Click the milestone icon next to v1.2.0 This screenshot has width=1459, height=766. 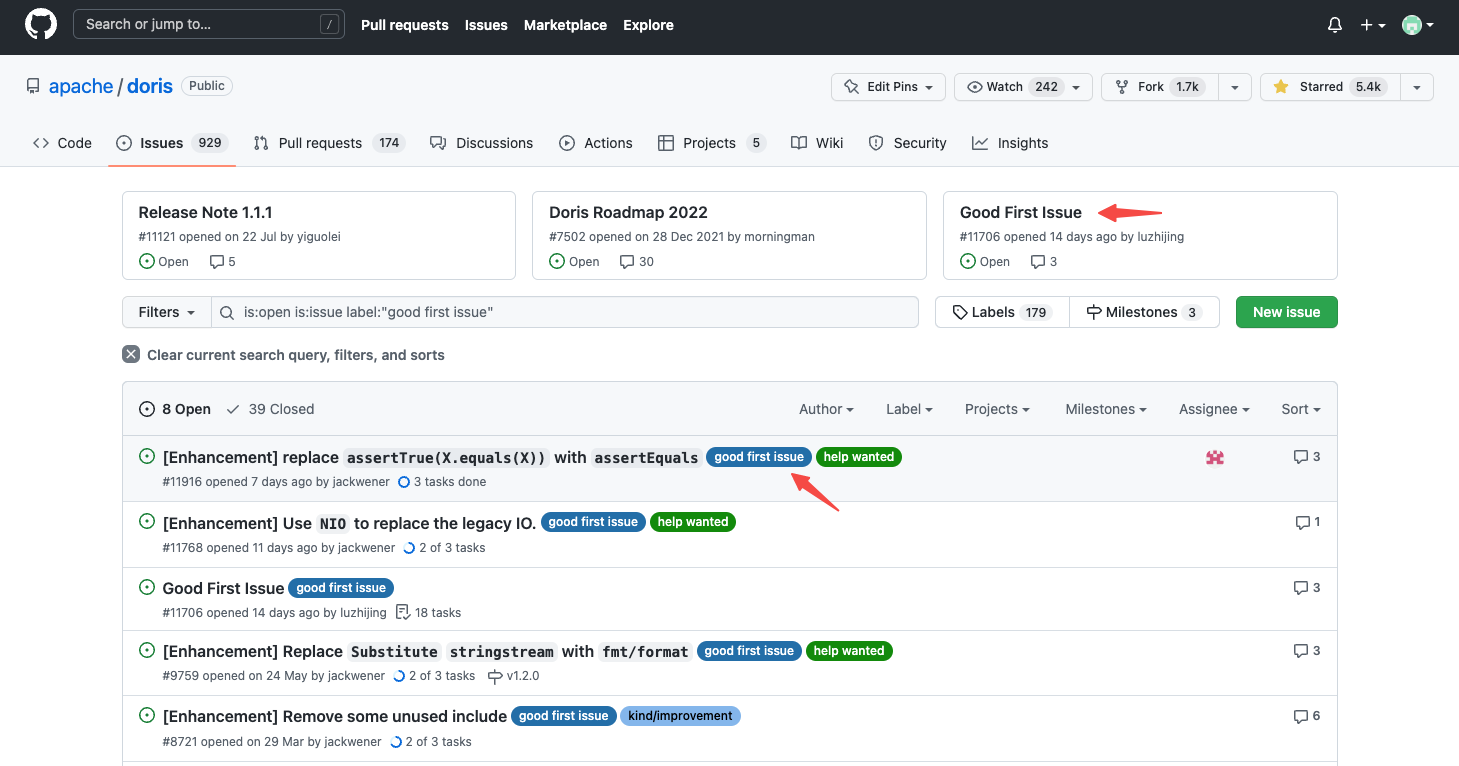[495, 676]
